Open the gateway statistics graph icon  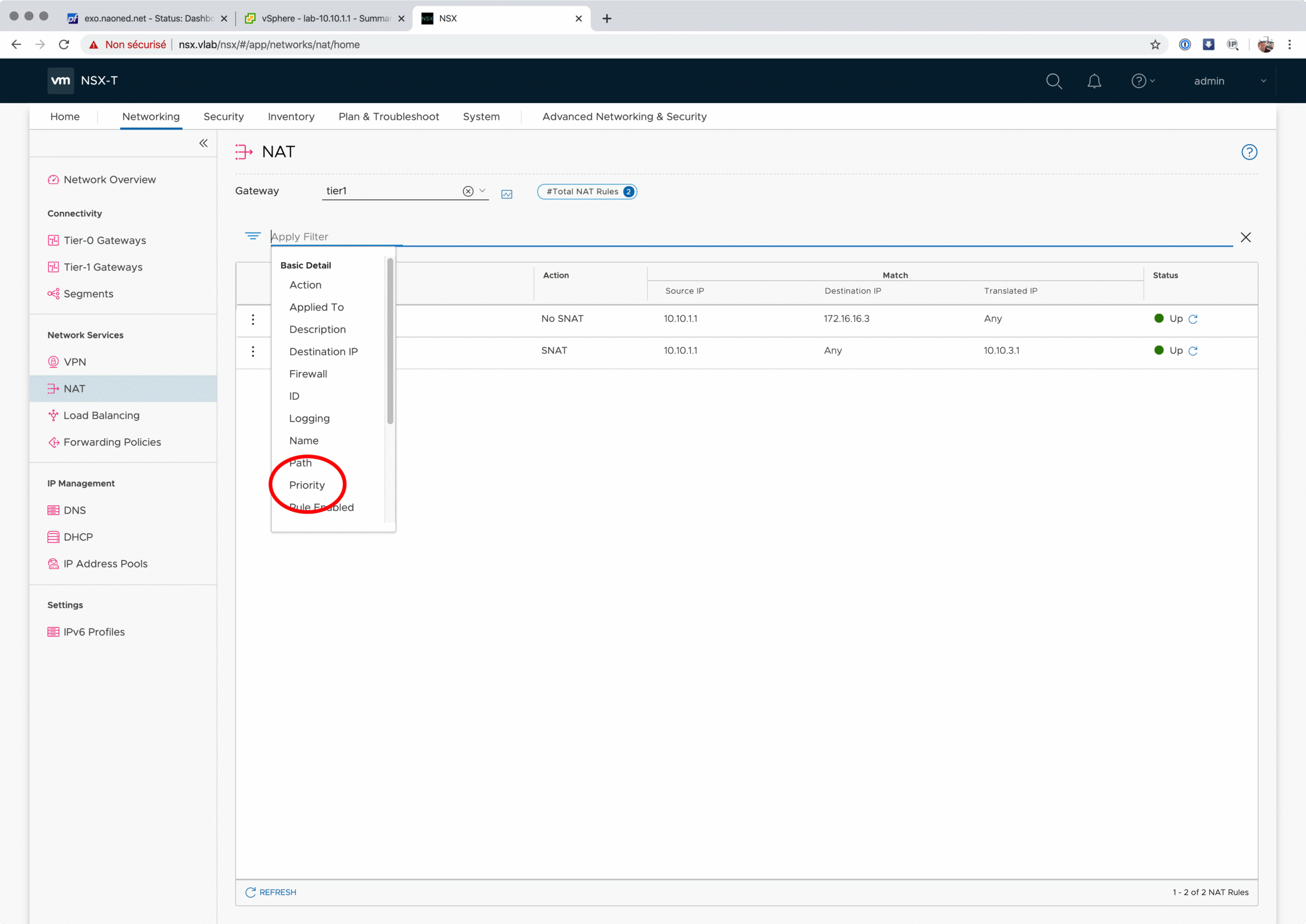(507, 194)
